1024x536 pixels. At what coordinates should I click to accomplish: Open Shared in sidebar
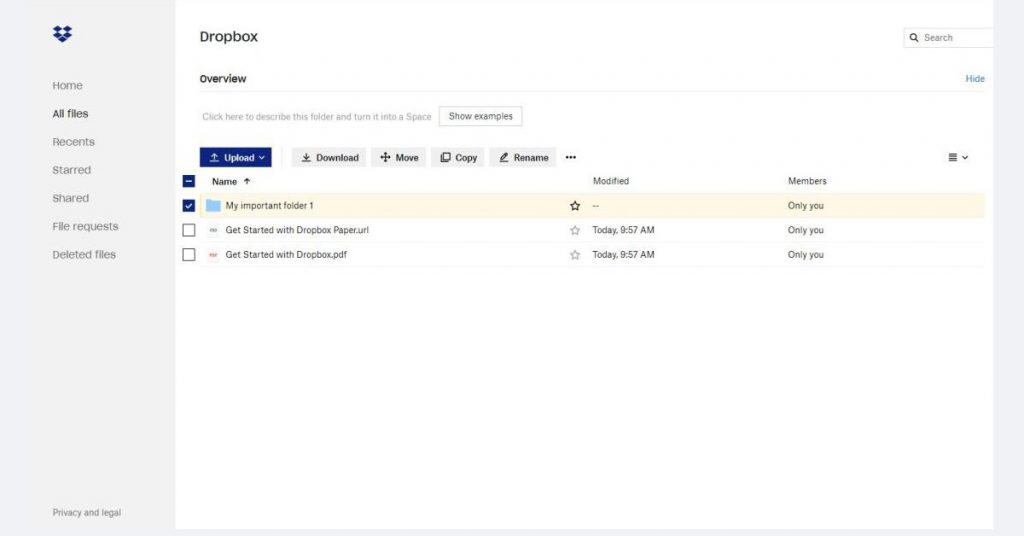pos(71,198)
